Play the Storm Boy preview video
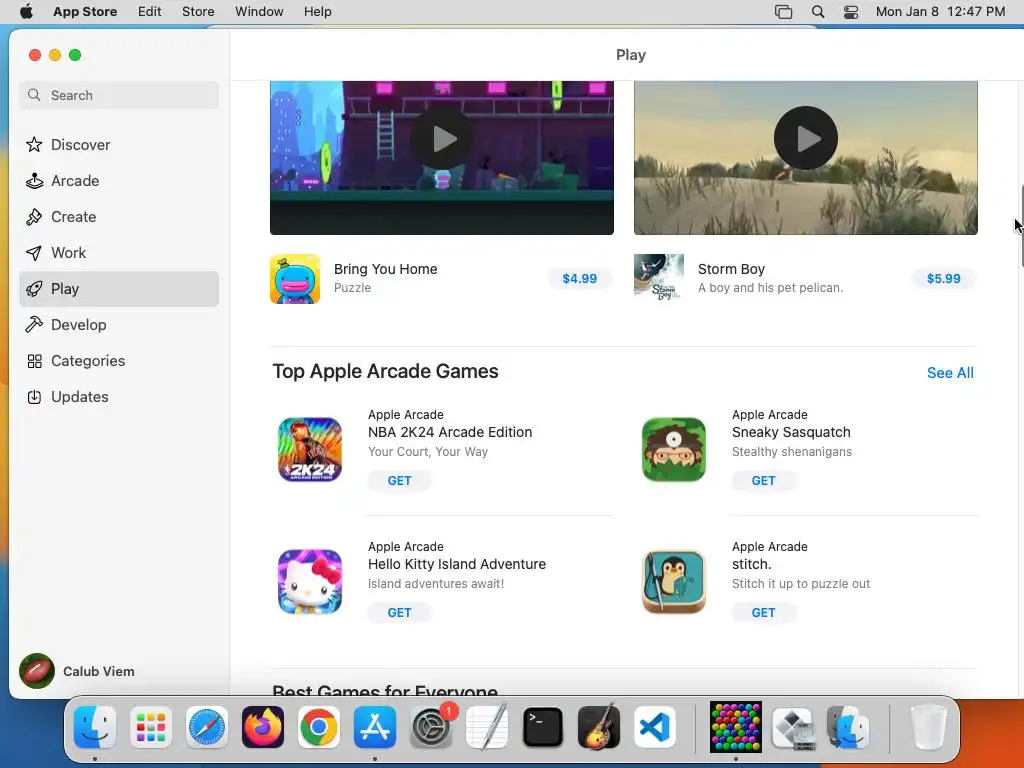 [806, 138]
